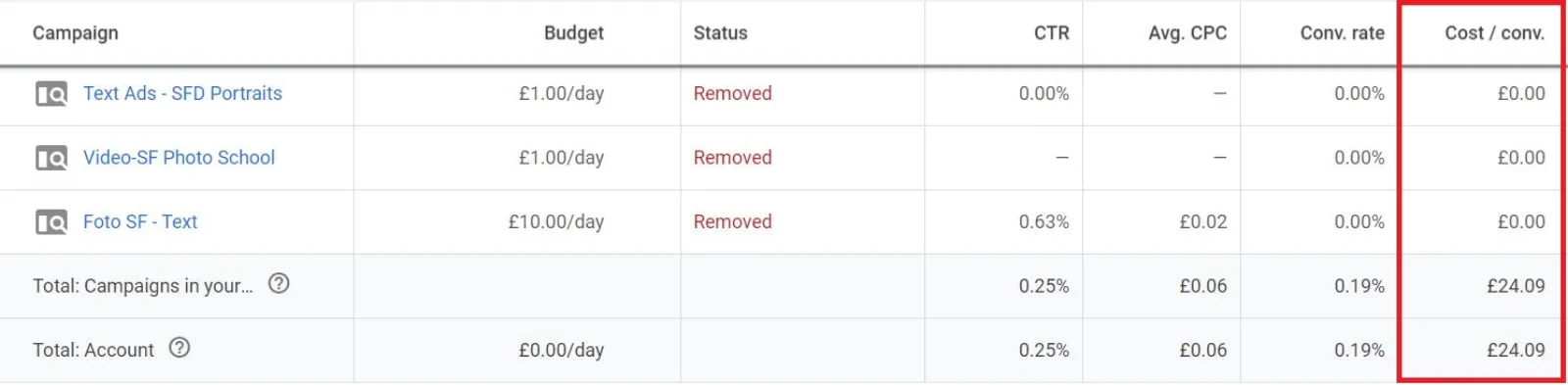Sort by the Avg. CPC column header
Screen dimensions: 1568x385
(1188, 32)
